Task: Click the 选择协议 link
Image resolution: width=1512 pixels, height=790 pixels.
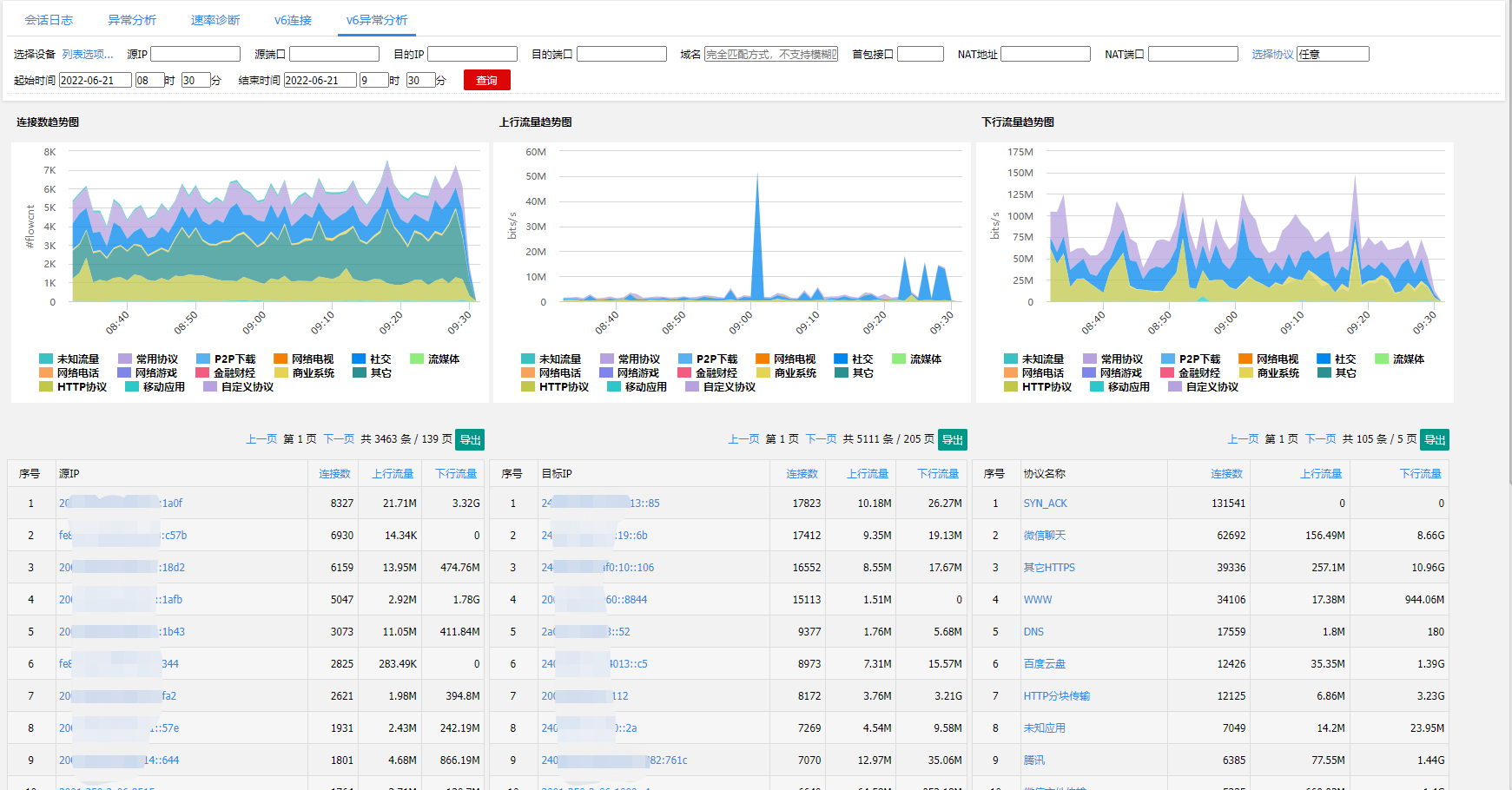Action: click(1272, 54)
